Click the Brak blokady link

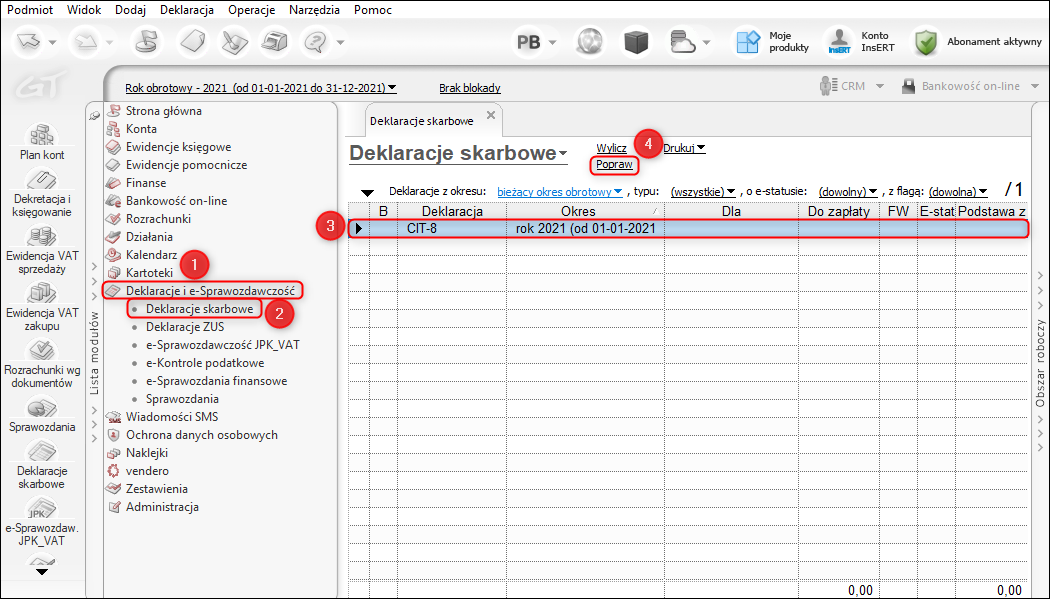[469, 88]
